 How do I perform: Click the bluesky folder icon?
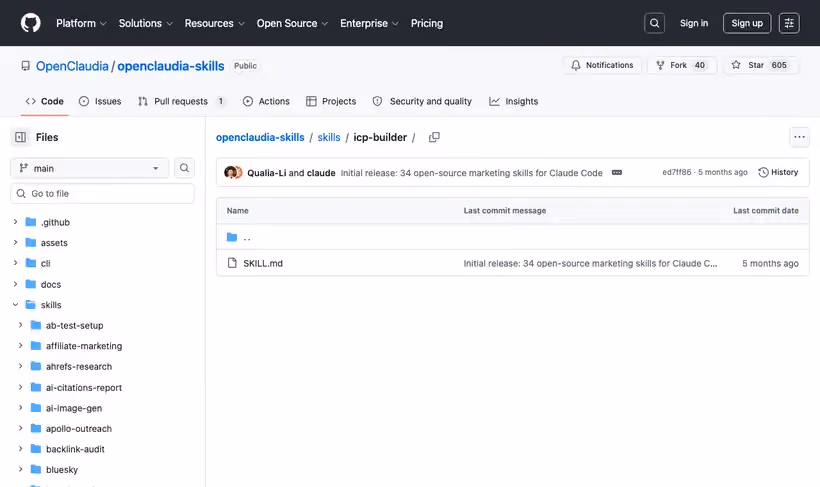pos(36,469)
